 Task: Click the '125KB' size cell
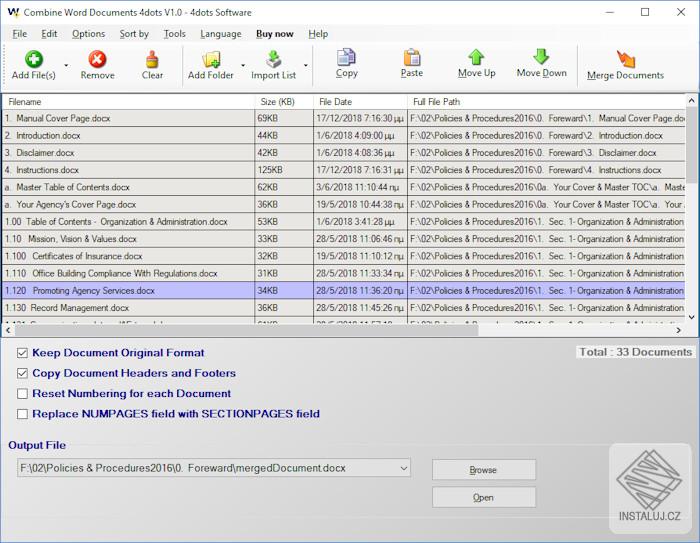[x=284, y=170]
